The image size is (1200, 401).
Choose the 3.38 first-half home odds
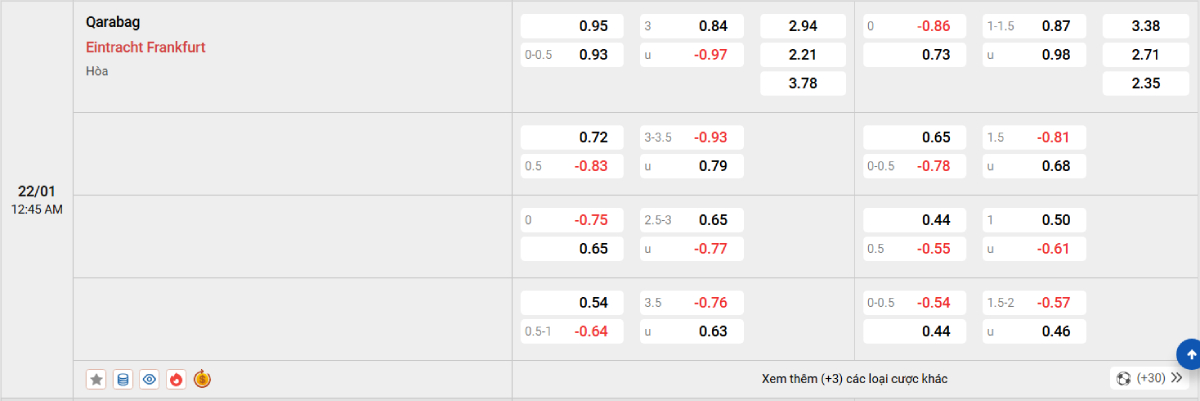tap(1145, 26)
